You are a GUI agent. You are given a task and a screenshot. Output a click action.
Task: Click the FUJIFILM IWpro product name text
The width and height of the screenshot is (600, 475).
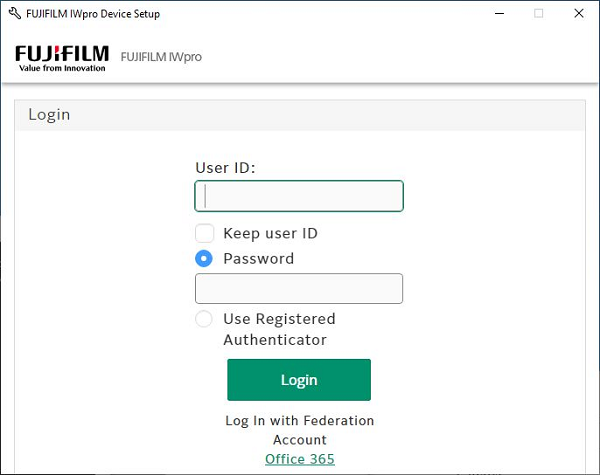pyautogui.click(x=161, y=57)
